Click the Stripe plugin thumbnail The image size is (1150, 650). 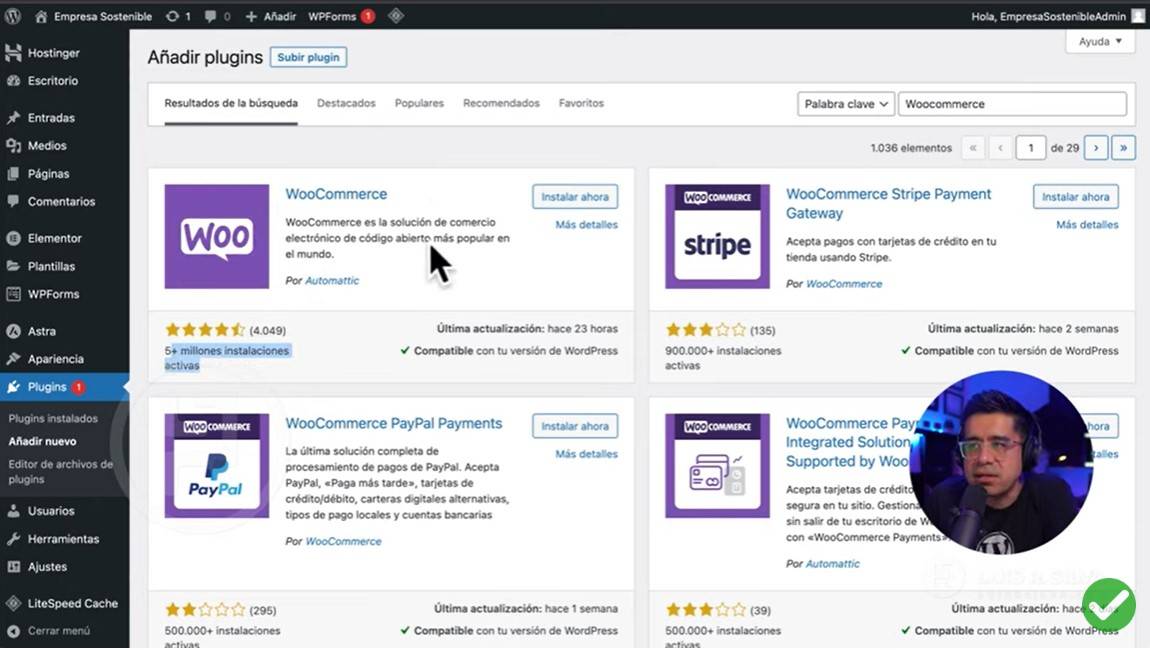point(717,236)
